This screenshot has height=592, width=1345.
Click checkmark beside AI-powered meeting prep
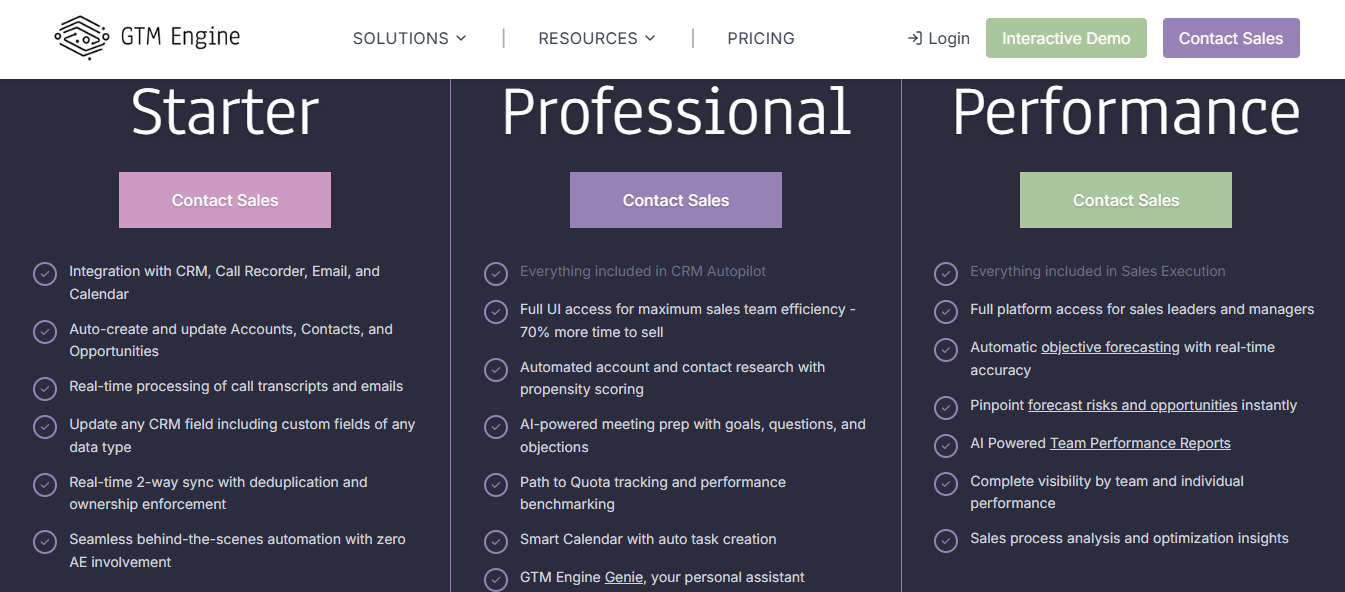496,427
